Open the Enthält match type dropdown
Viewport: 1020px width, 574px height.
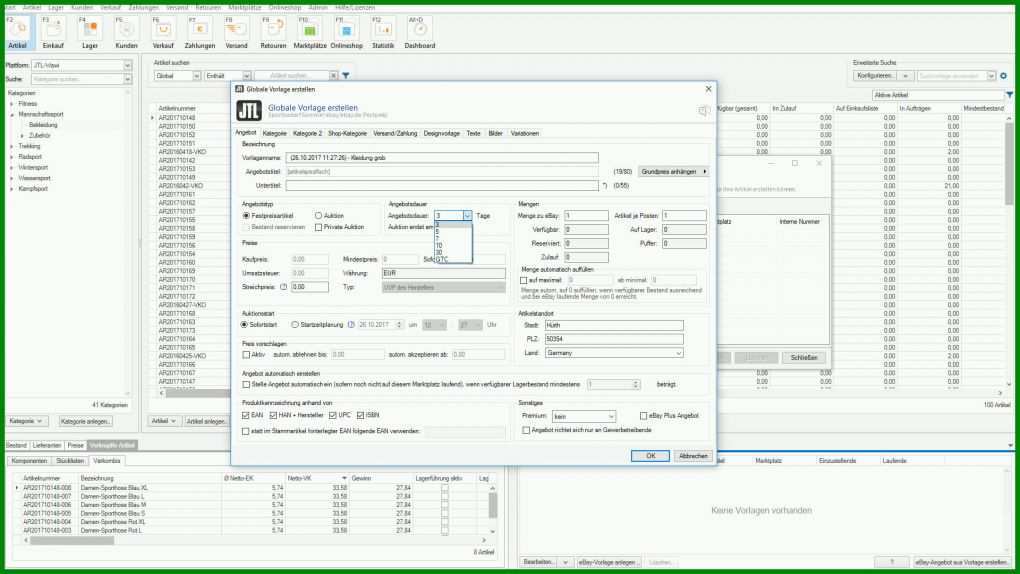(x=246, y=76)
